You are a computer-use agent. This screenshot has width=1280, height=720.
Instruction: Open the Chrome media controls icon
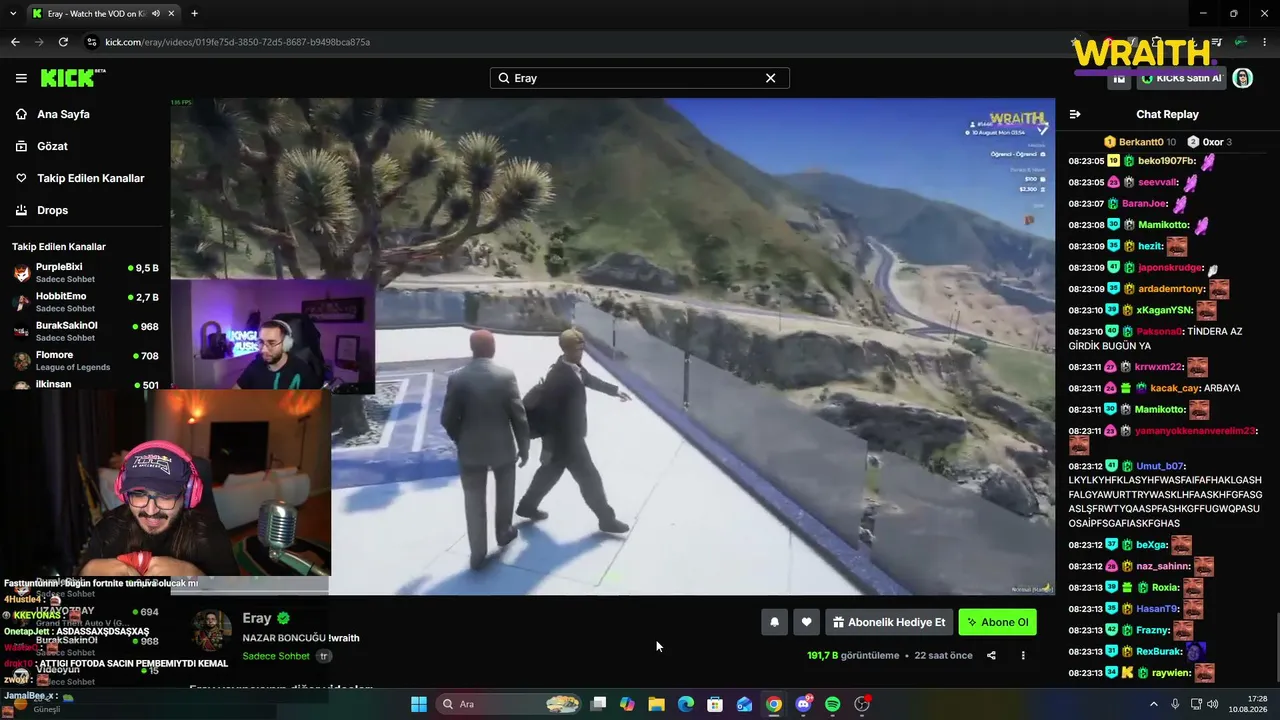tap(1218, 42)
